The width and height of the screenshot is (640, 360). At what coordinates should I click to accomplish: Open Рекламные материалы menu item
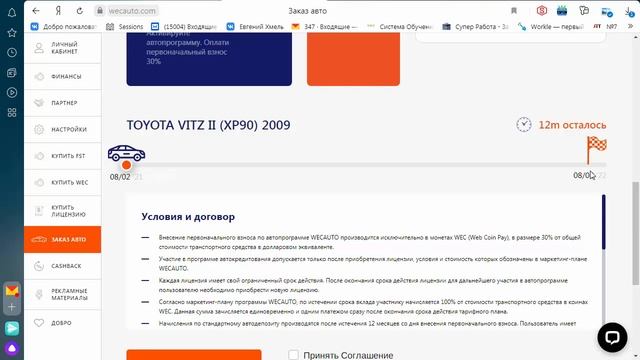pos(62,294)
